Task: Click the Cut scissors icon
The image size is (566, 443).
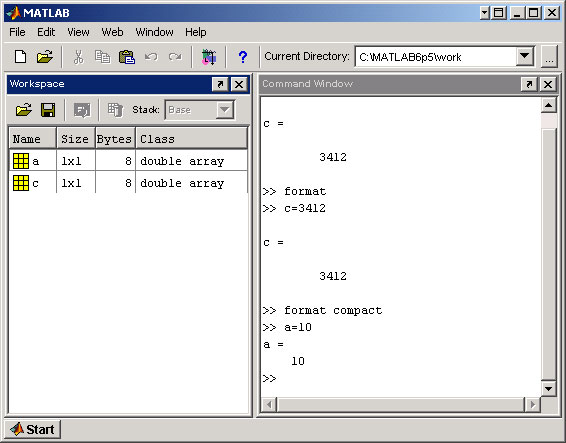Action: [x=78, y=57]
